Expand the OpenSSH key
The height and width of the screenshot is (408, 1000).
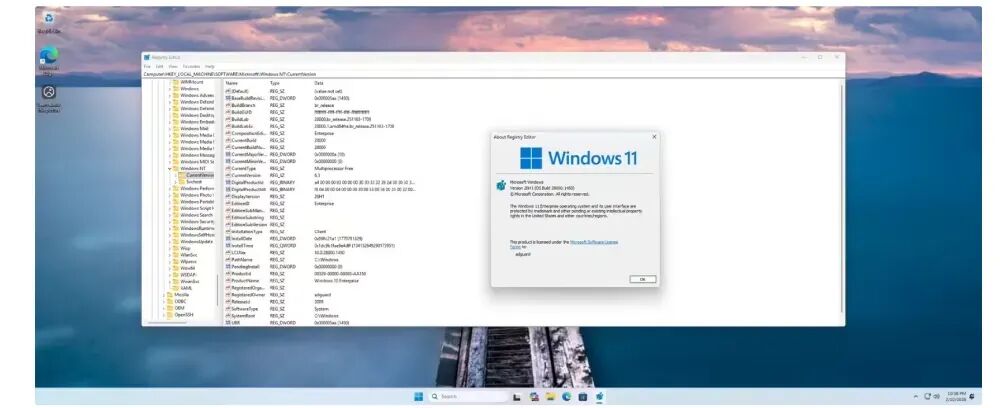click(x=164, y=314)
